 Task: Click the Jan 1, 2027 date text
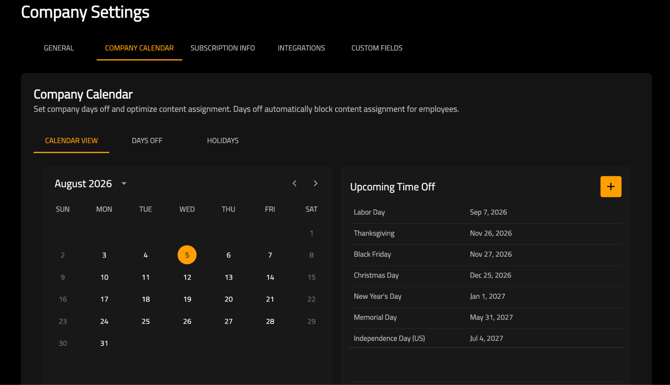tap(487, 296)
